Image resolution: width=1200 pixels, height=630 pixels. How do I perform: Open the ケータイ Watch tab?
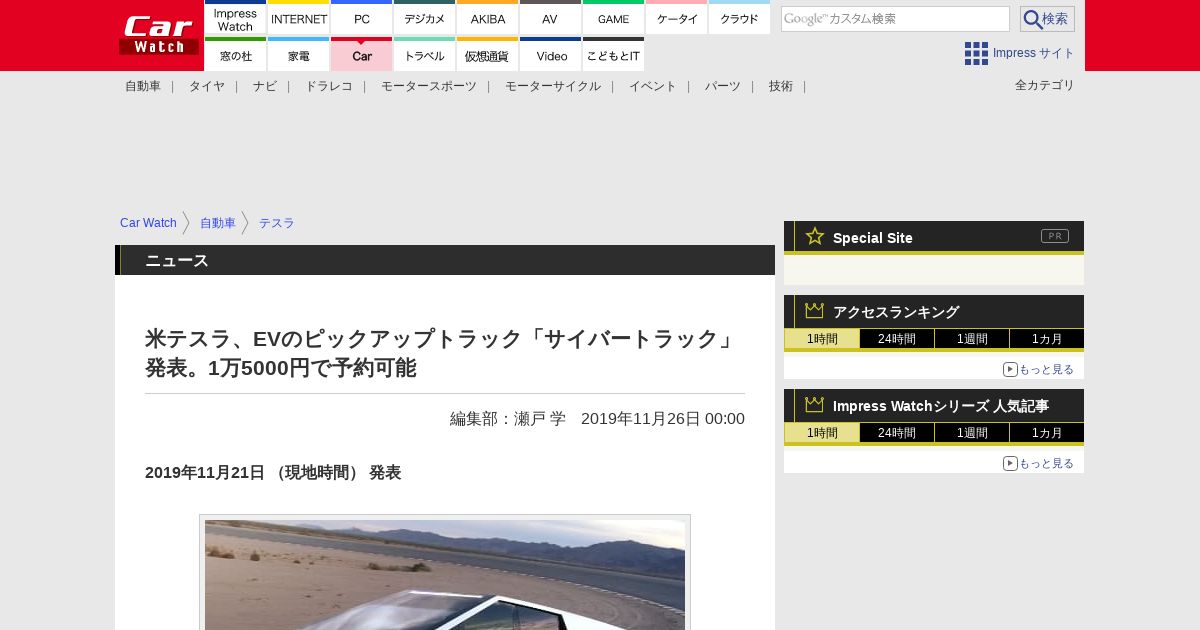tap(677, 18)
